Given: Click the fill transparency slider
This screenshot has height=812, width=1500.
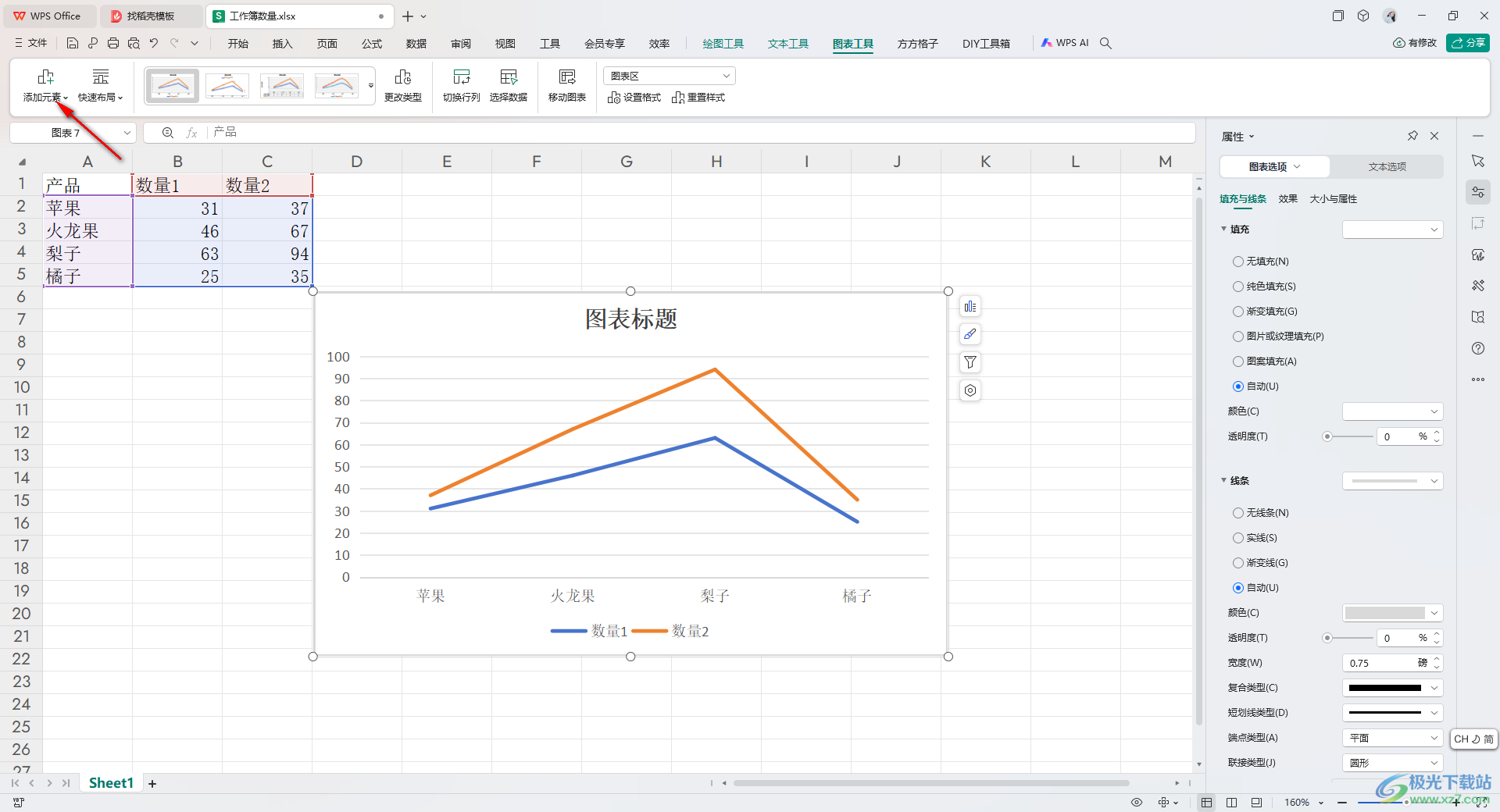Looking at the screenshot, I should [1347, 436].
